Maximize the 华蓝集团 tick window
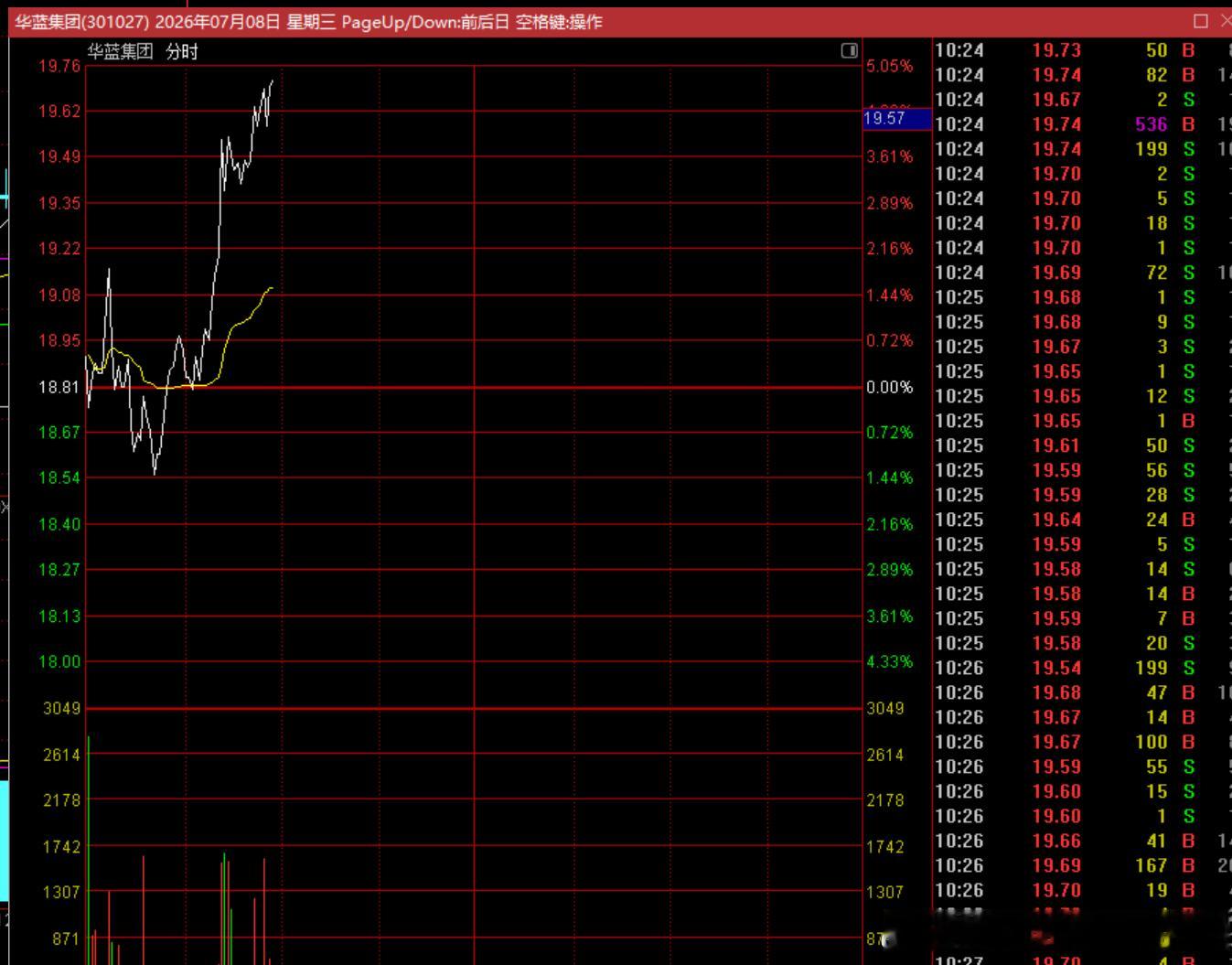Screen dimensions: 1232x965 pyautogui.click(x=1201, y=20)
